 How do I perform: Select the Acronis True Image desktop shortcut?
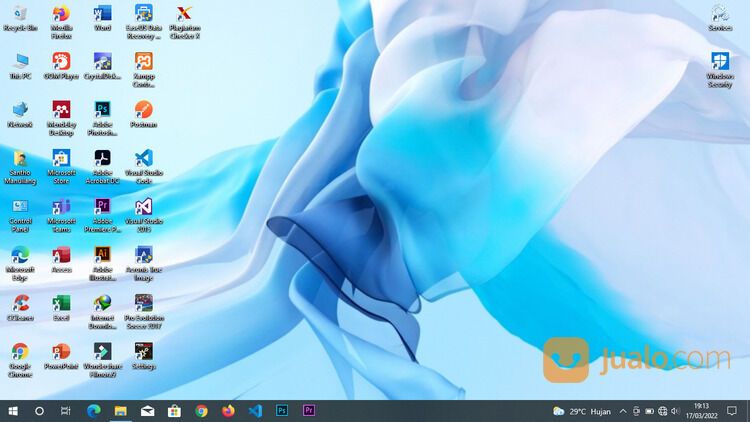(143, 264)
